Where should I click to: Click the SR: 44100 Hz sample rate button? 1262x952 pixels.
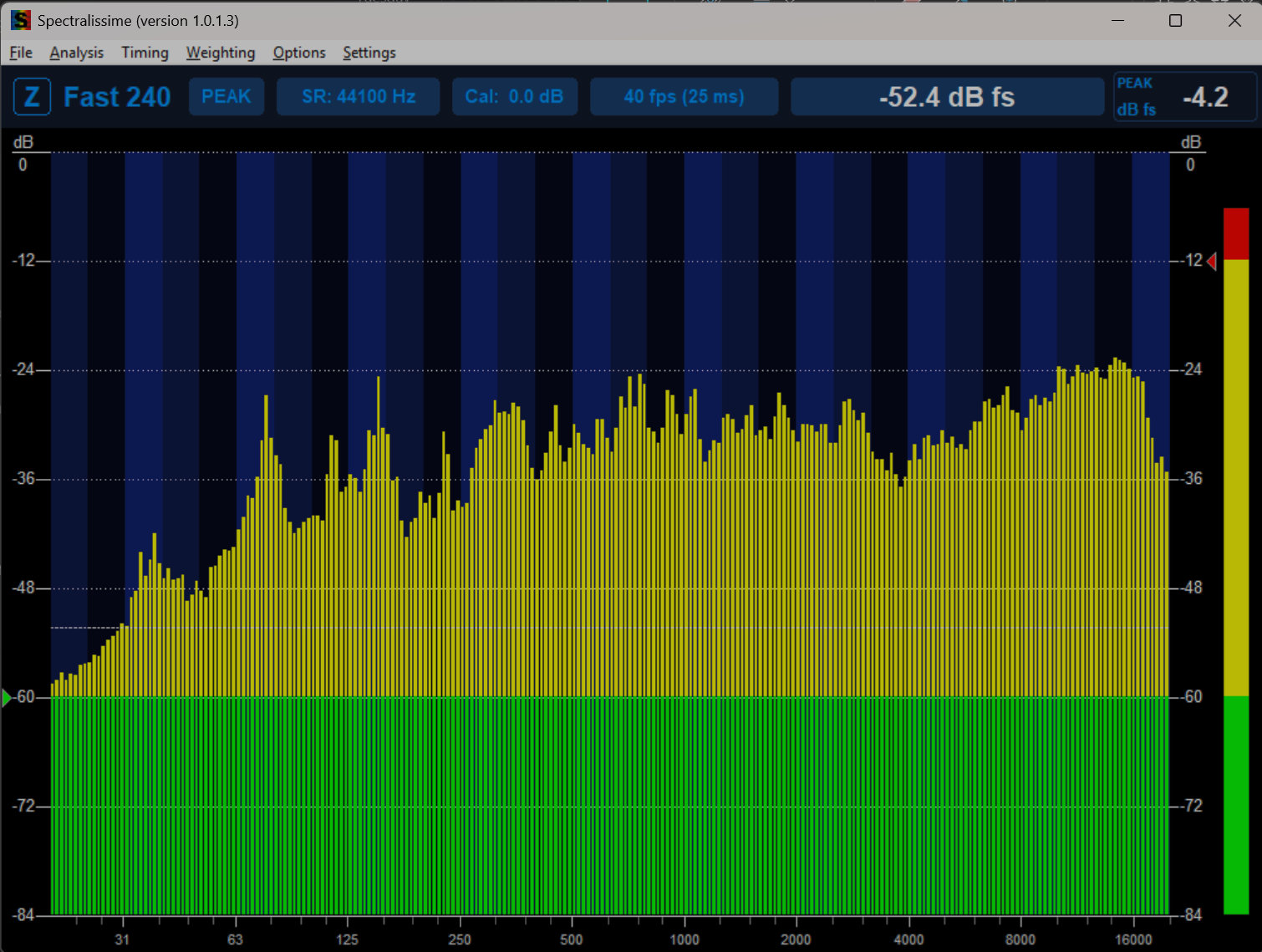click(x=359, y=97)
